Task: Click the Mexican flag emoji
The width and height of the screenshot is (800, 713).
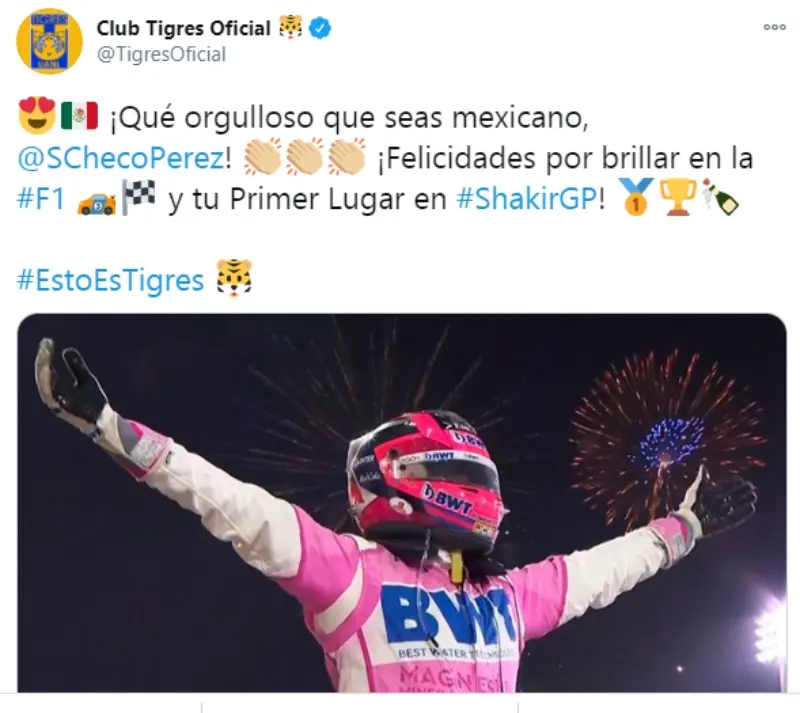Action: [x=79, y=115]
